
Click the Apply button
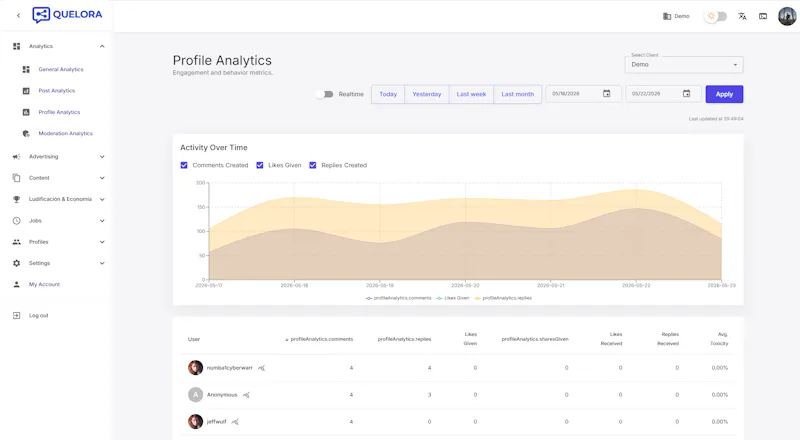pyautogui.click(x=724, y=94)
